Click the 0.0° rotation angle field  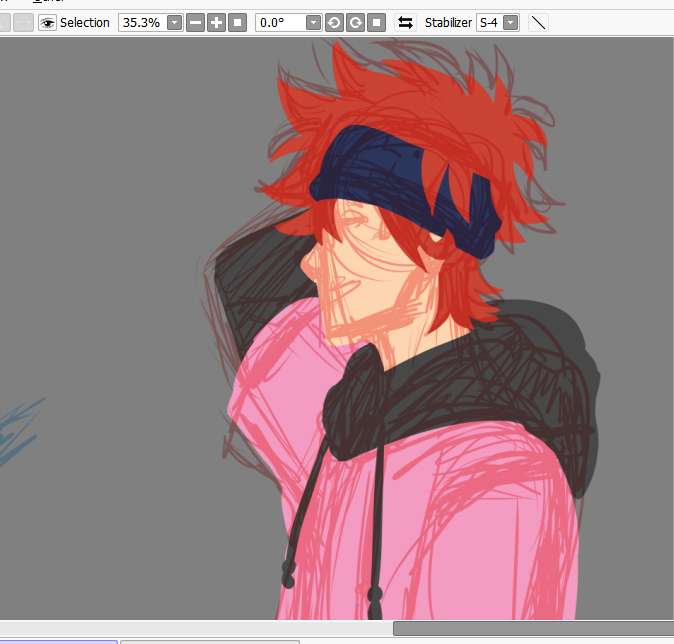281,23
